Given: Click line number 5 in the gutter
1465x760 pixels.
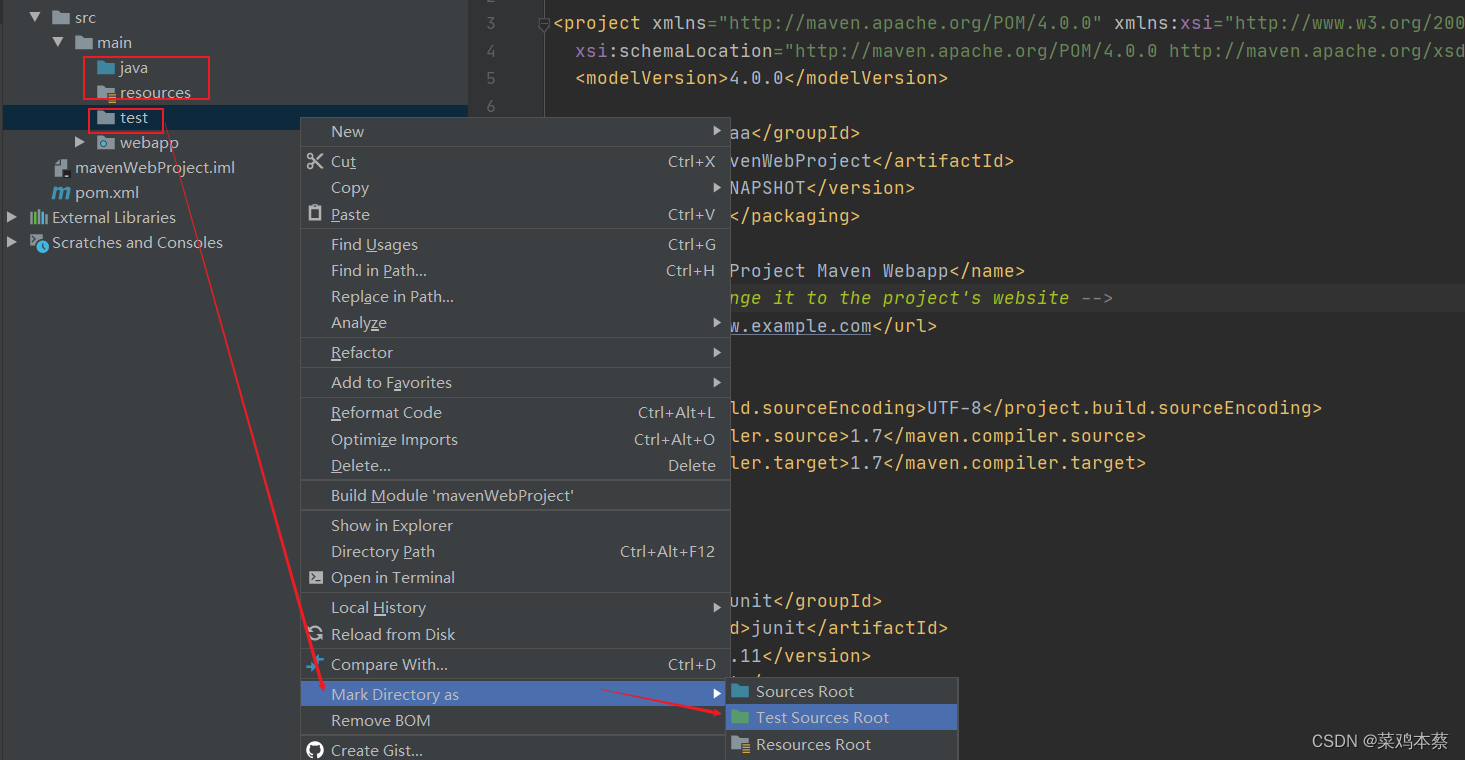Looking at the screenshot, I should [490, 77].
